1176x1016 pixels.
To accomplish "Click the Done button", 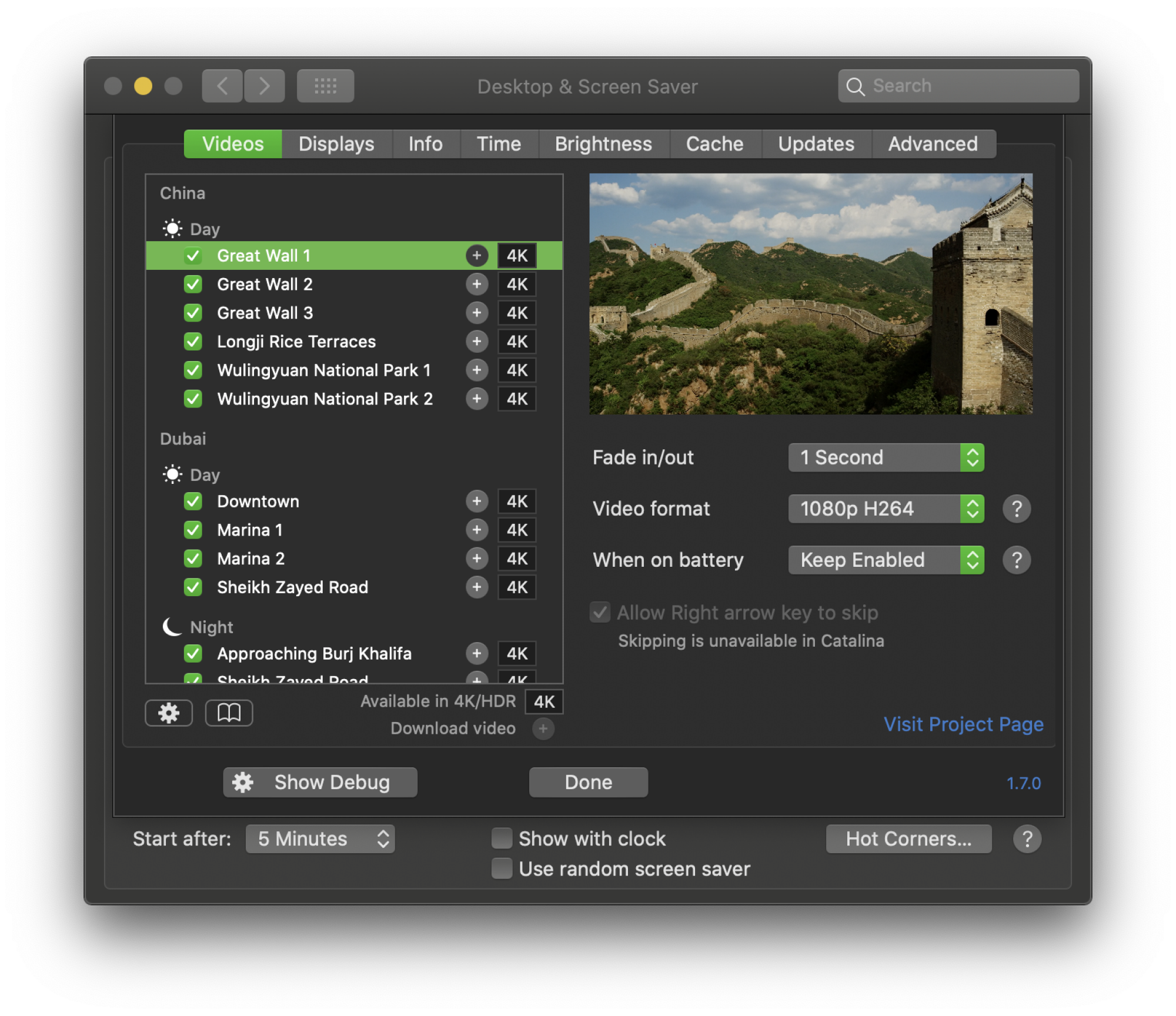I will [x=589, y=783].
